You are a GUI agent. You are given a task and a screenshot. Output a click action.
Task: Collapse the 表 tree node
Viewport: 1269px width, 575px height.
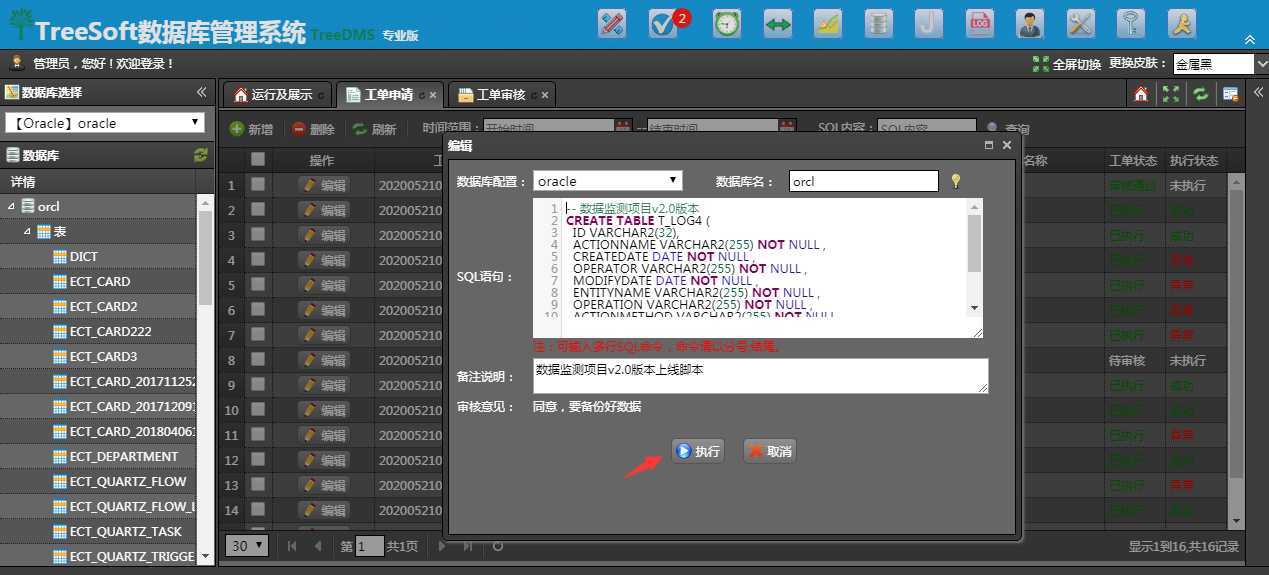click(x=28, y=231)
